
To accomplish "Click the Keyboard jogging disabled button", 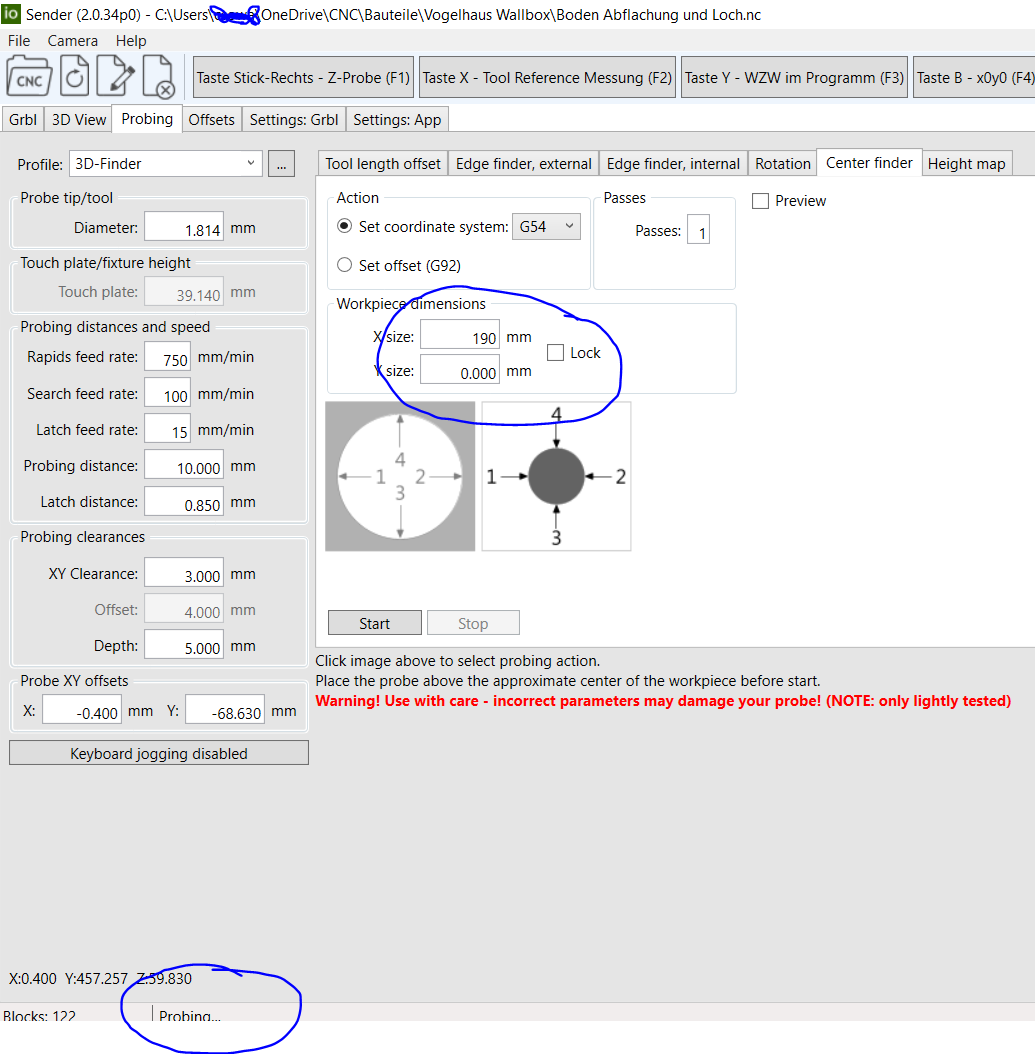I will click(159, 753).
